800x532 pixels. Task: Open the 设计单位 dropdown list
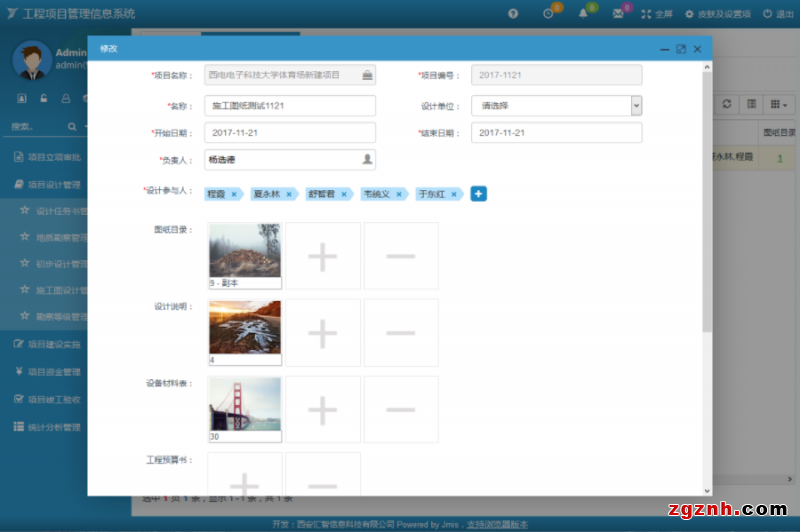tap(636, 105)
